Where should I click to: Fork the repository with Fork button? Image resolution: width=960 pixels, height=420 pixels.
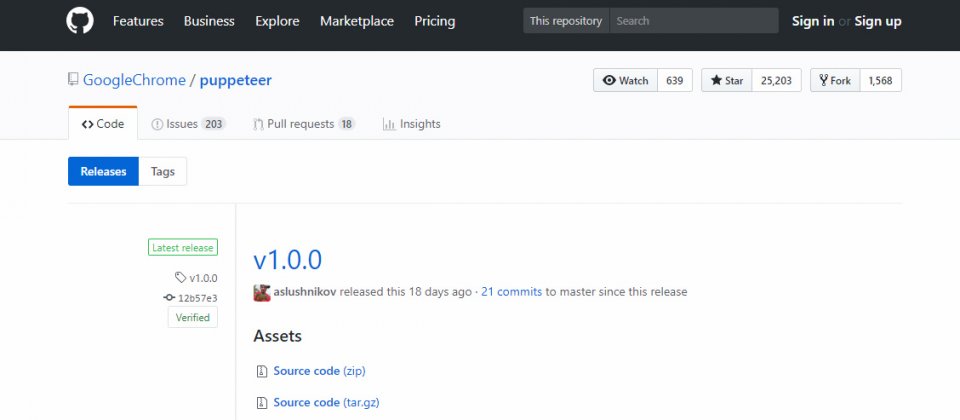tap(835, 80)
